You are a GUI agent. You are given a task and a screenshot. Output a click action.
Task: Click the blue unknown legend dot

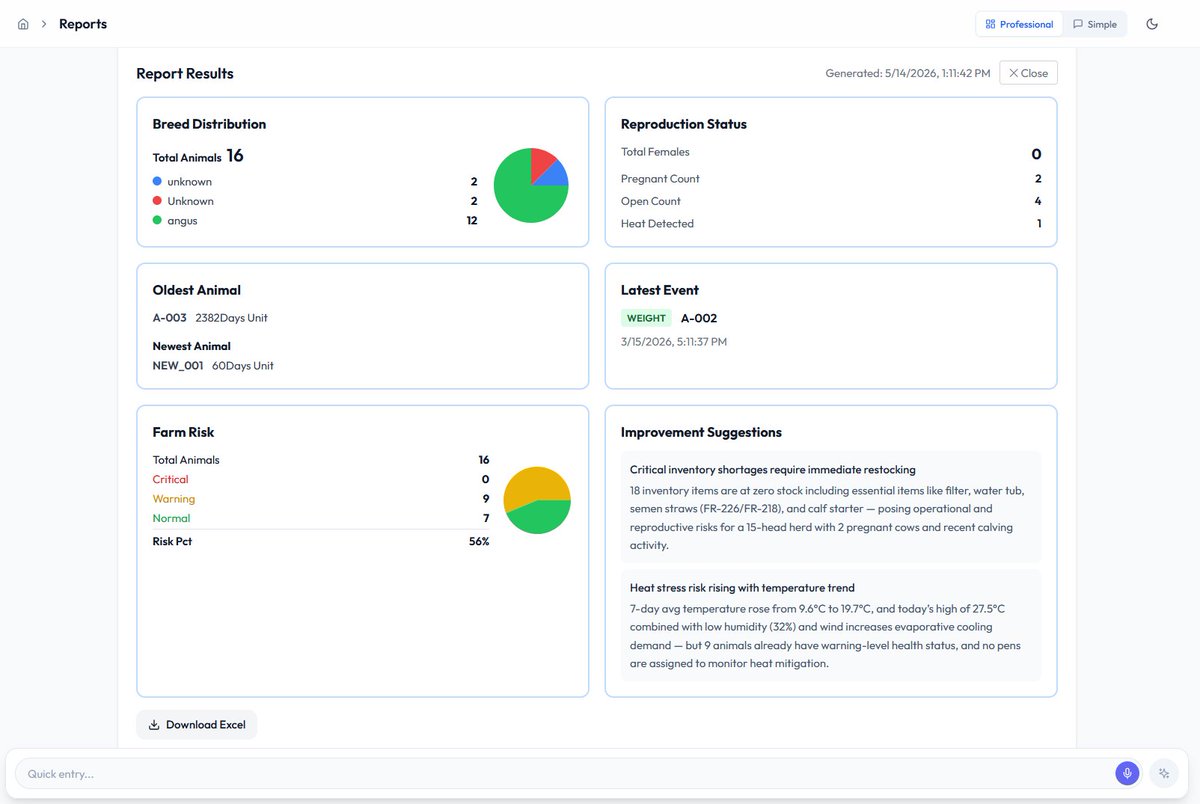tap(157, 181)
